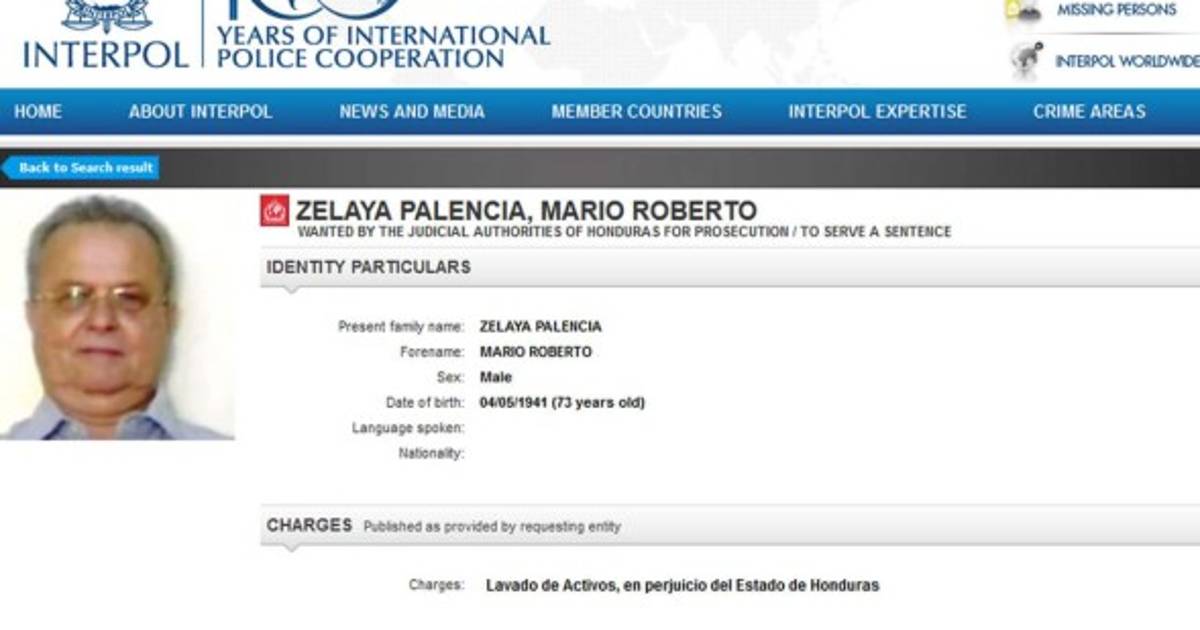This screenshot has width=1200, height=630.
Task: Follow the Missing Persons text link
Action: point(1116,10)
